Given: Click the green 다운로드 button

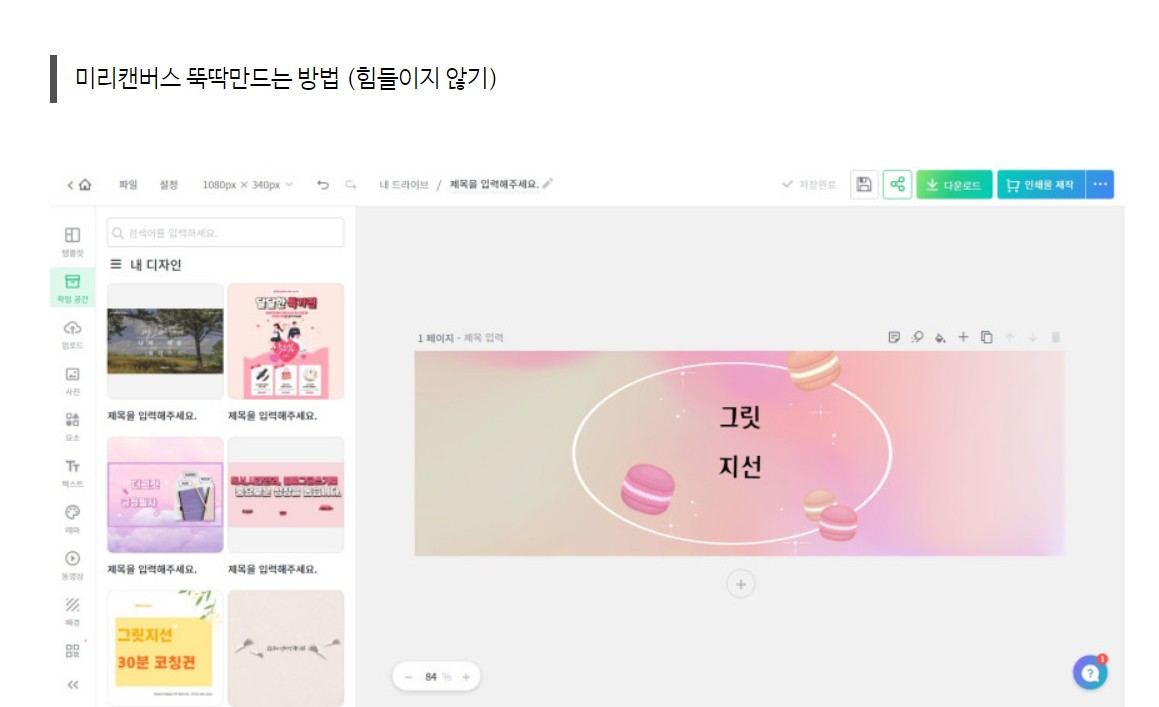Looking at the screenshot, I should pyautogui.click(x=954, y=184).
